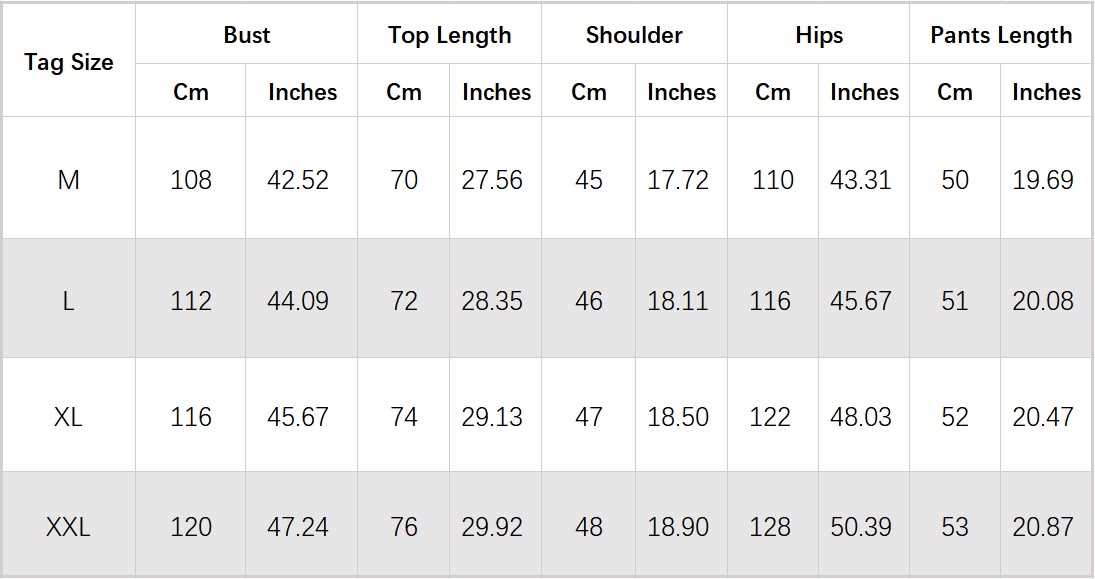Click the Top Length header

[449, 35]
